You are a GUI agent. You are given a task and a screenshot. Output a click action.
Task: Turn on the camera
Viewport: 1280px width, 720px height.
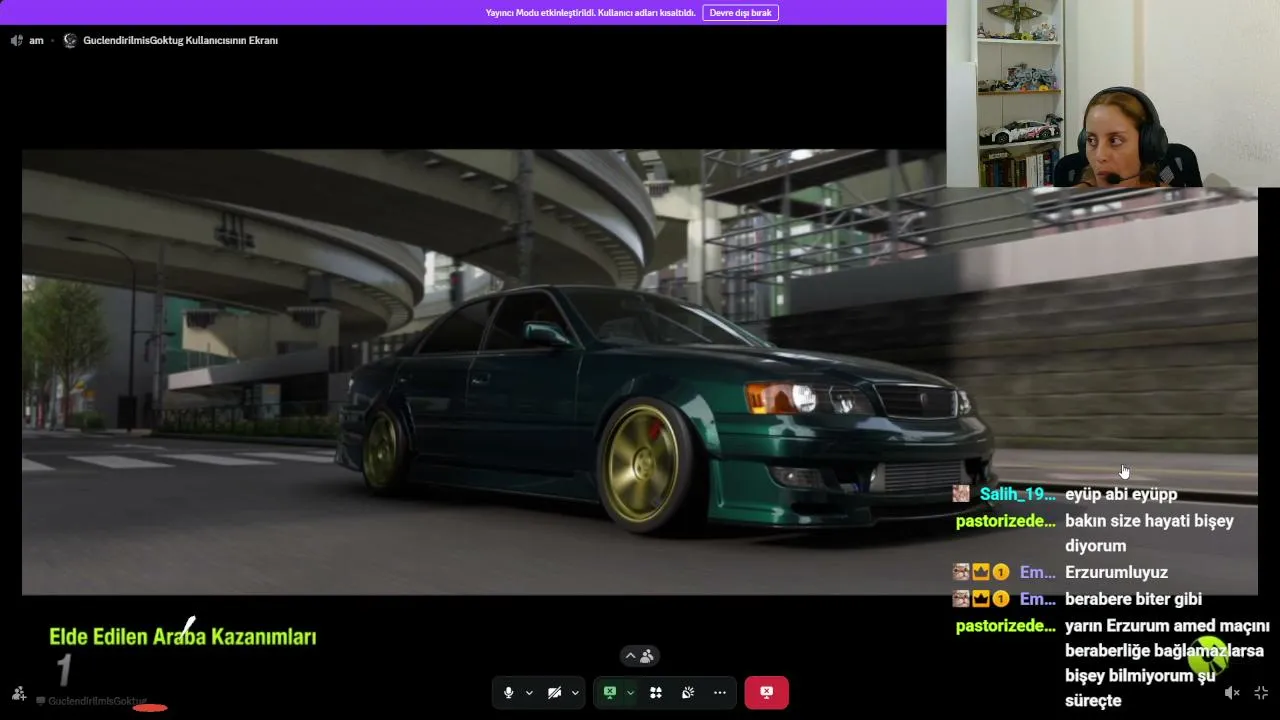click(x=554, y=692)
